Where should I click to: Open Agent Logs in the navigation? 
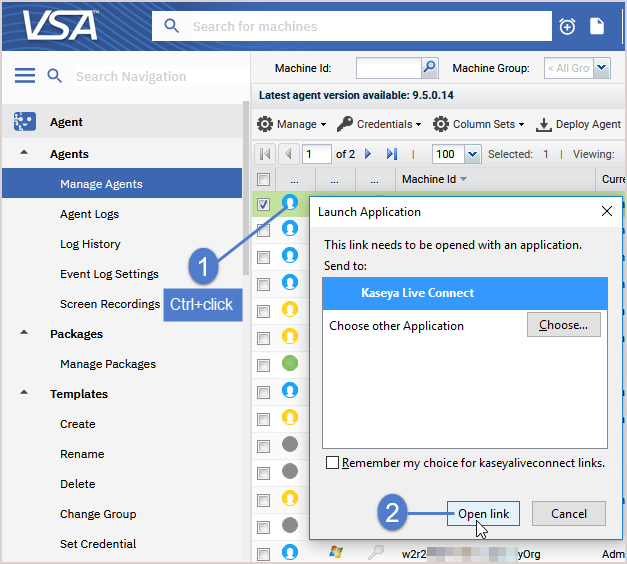coord(89,214)
